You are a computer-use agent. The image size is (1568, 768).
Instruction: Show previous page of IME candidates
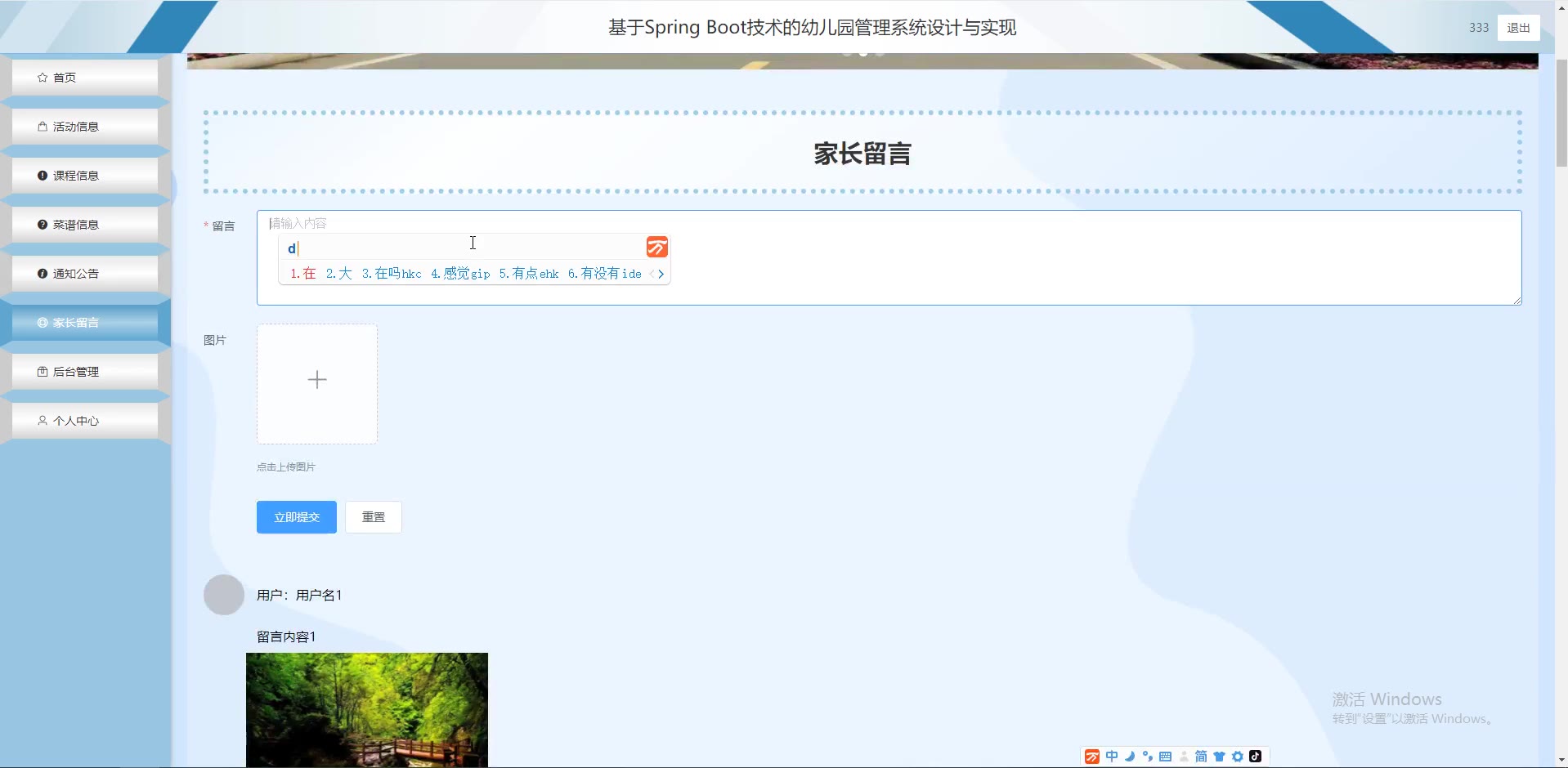tap(652, 275)
